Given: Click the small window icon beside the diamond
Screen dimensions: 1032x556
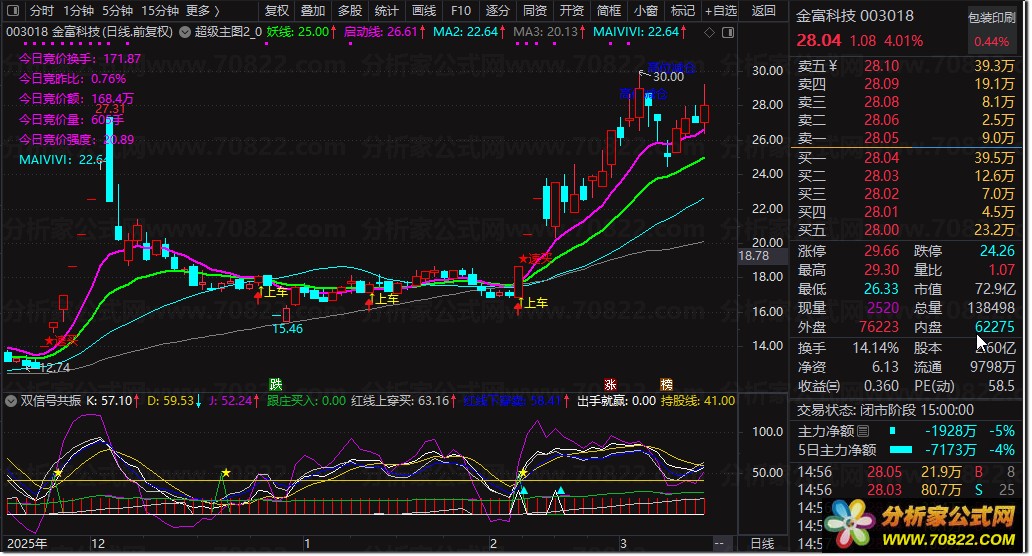Looking at the screenshot, I should coord(723,32).
